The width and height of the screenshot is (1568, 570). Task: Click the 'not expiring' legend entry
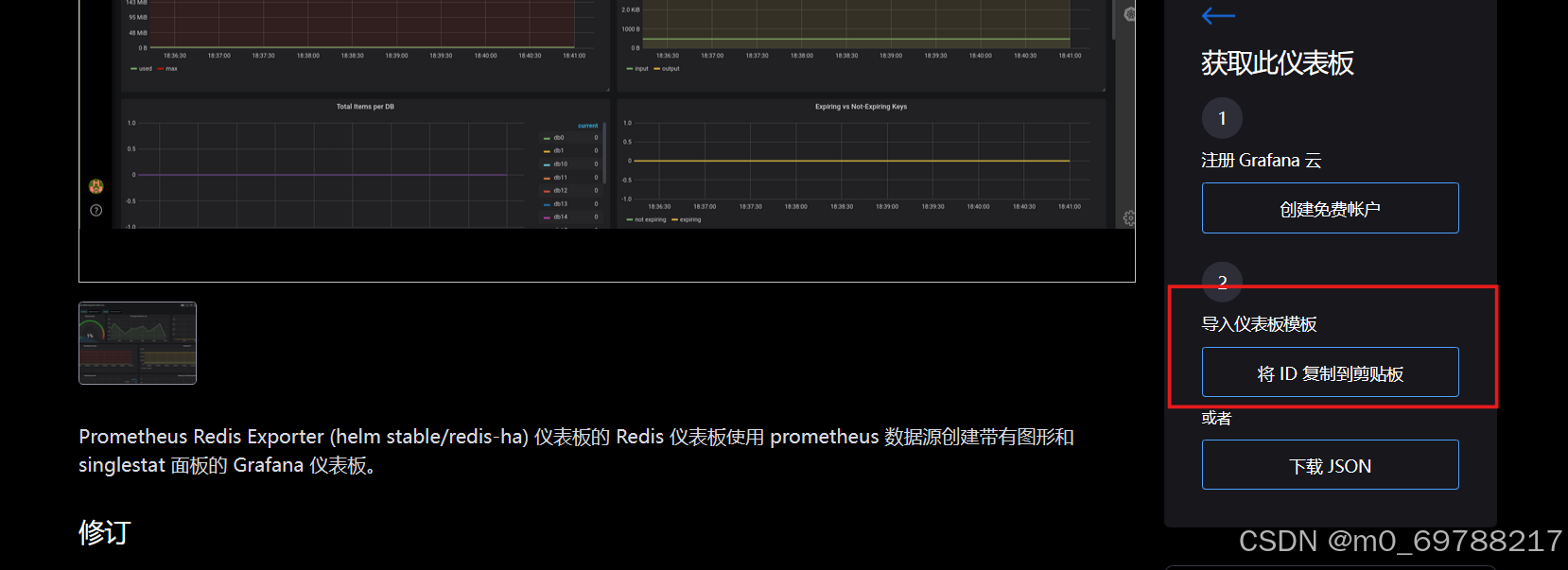[x=646, y=219]
